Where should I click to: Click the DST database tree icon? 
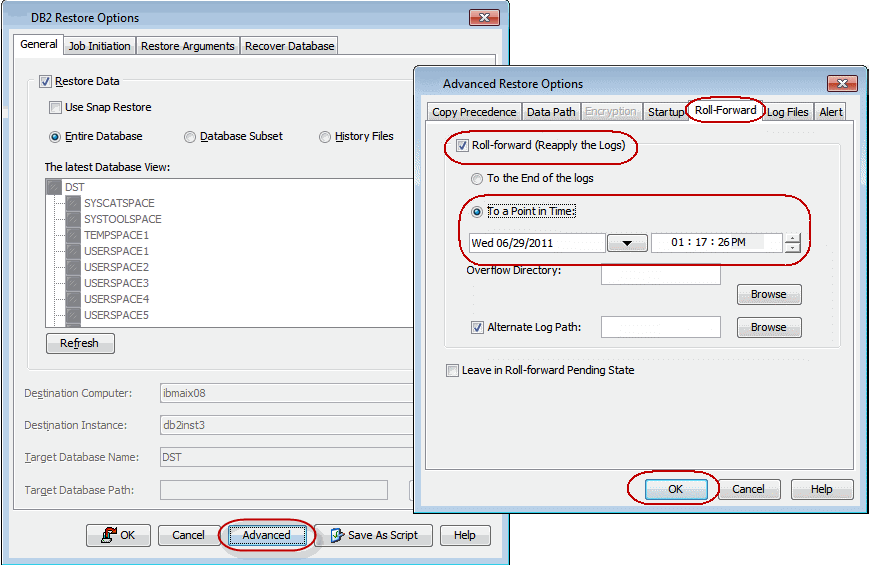[54, 187]
